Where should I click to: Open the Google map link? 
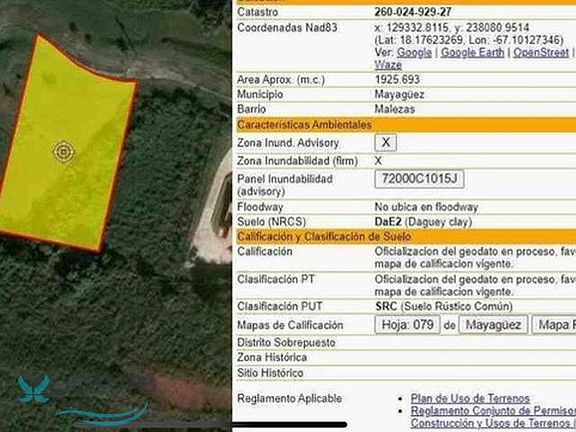coord(414,53)
